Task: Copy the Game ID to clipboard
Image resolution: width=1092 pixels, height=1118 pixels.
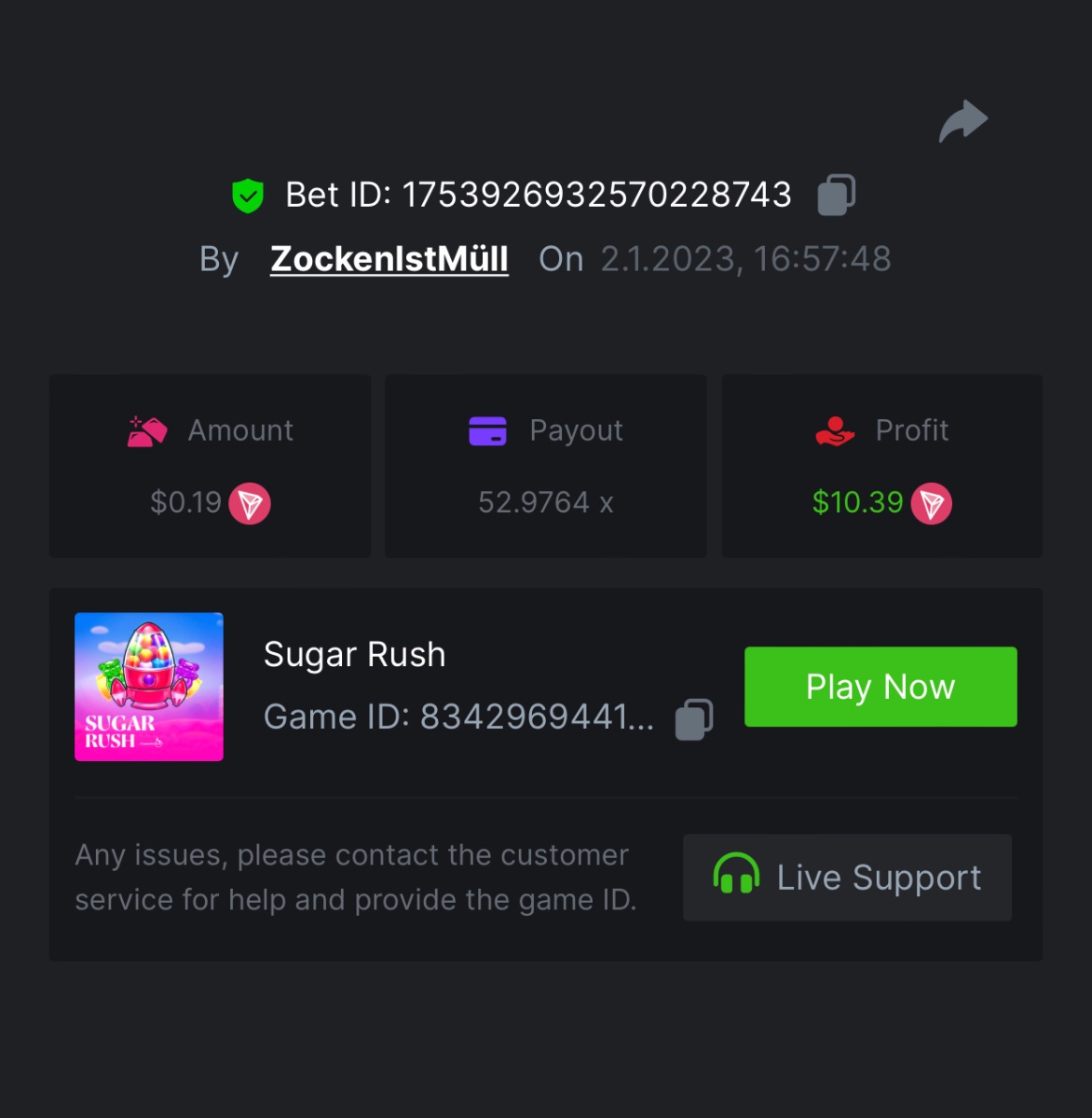Action: 694,719
